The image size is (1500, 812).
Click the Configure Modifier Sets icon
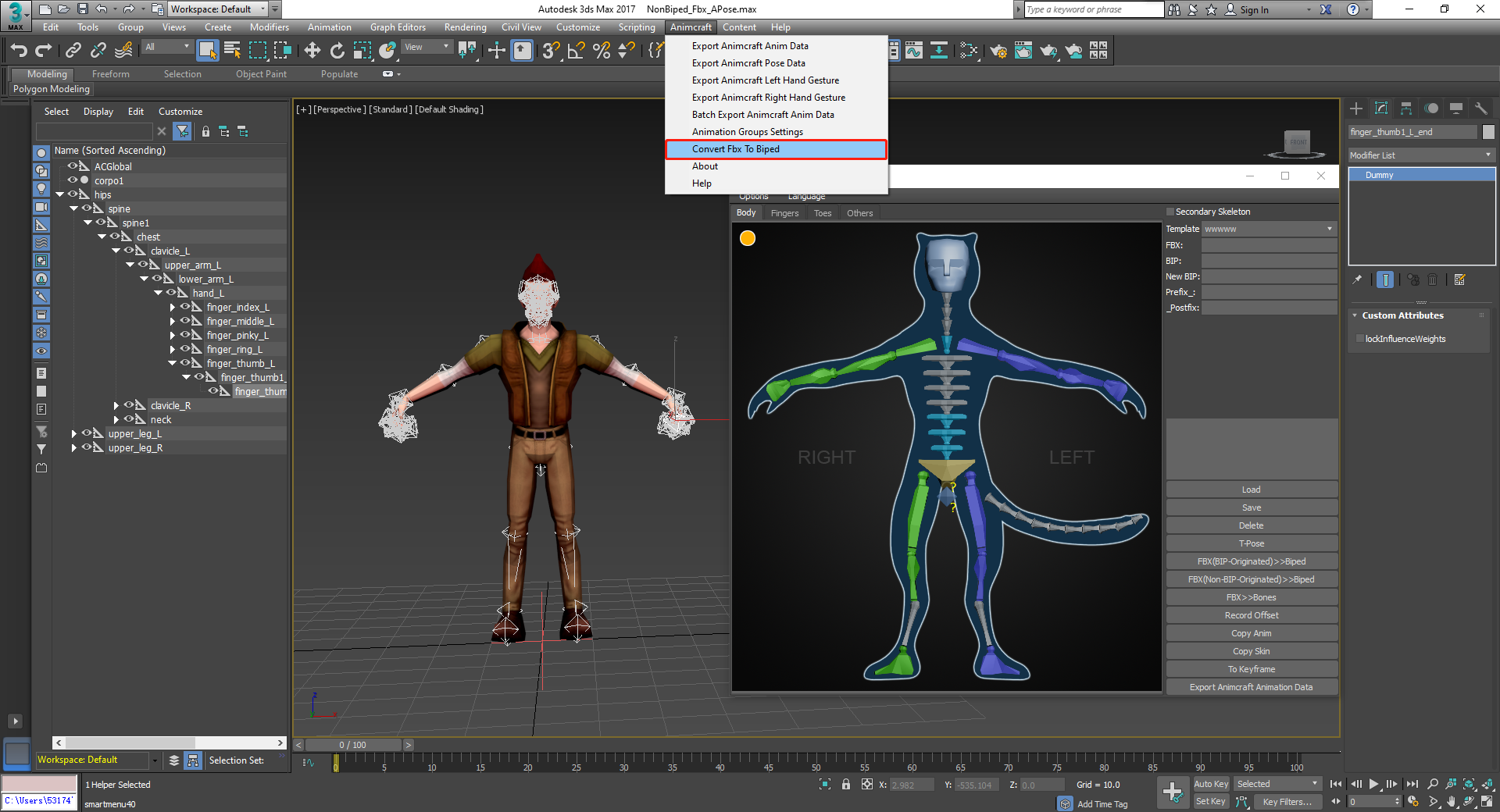[x=1460, y=280]
